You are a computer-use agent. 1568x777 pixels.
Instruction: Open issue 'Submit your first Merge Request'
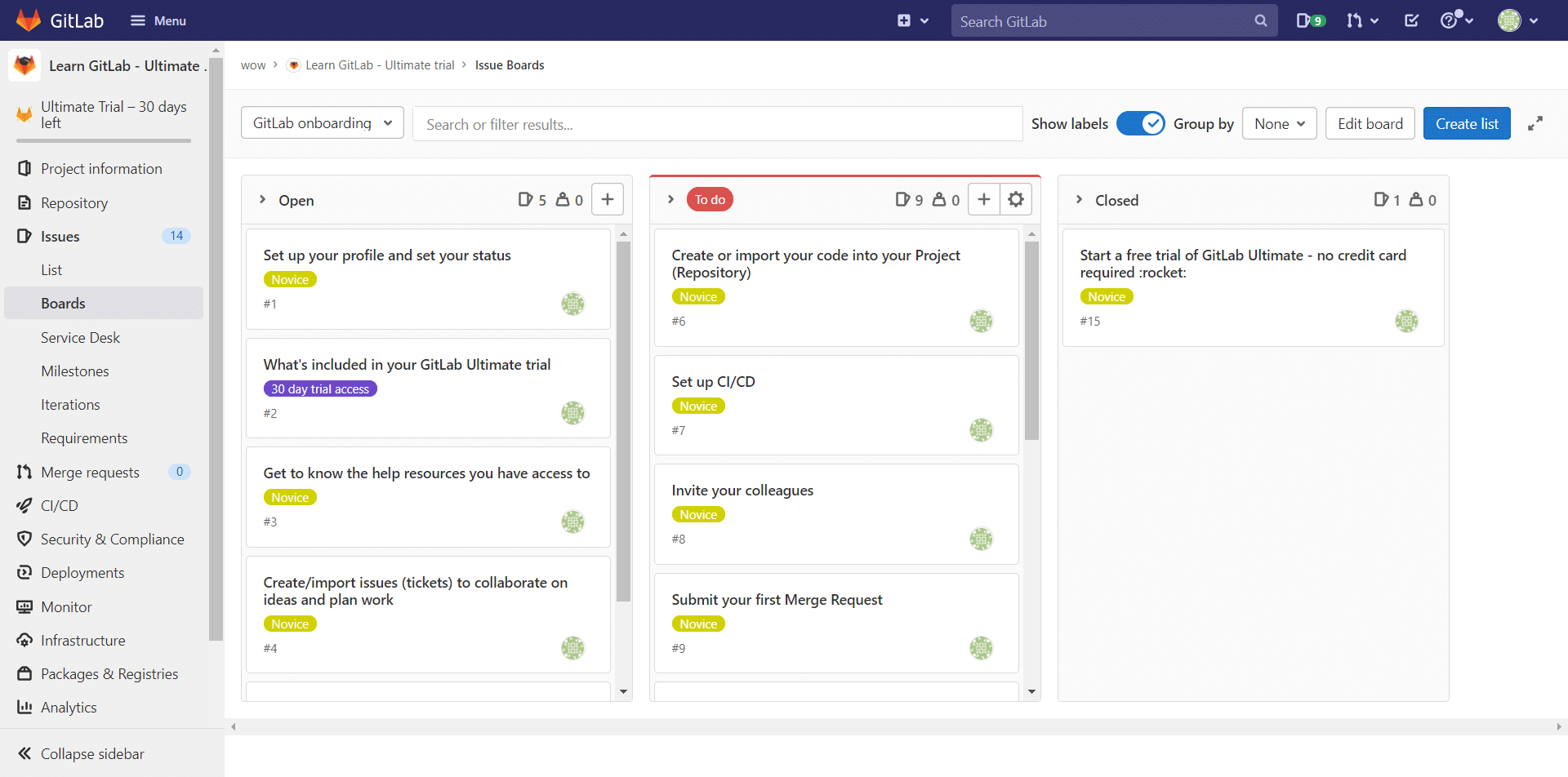coord(777,600)
